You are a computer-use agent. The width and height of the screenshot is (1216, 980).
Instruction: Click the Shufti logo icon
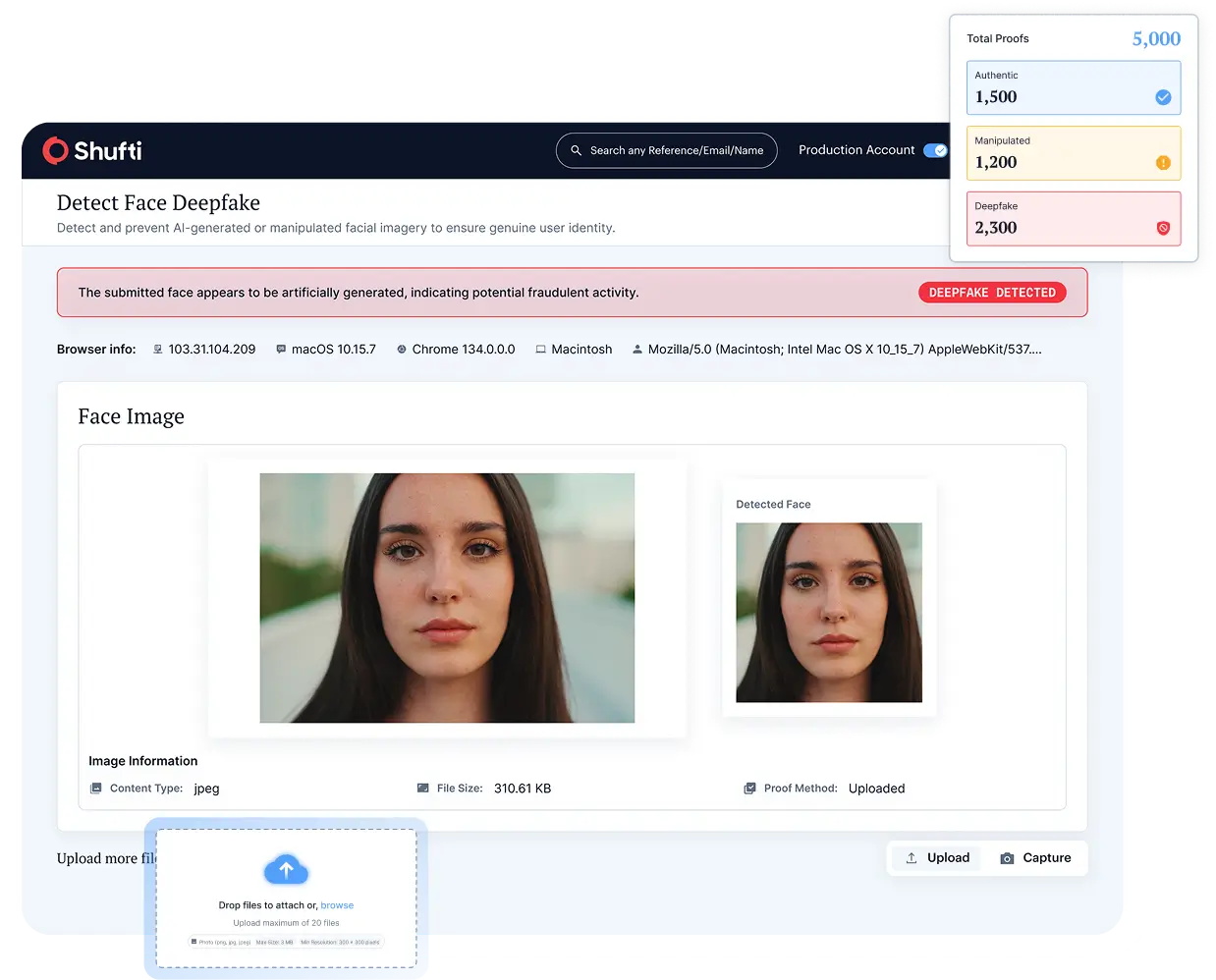click(x=56, y=150)
